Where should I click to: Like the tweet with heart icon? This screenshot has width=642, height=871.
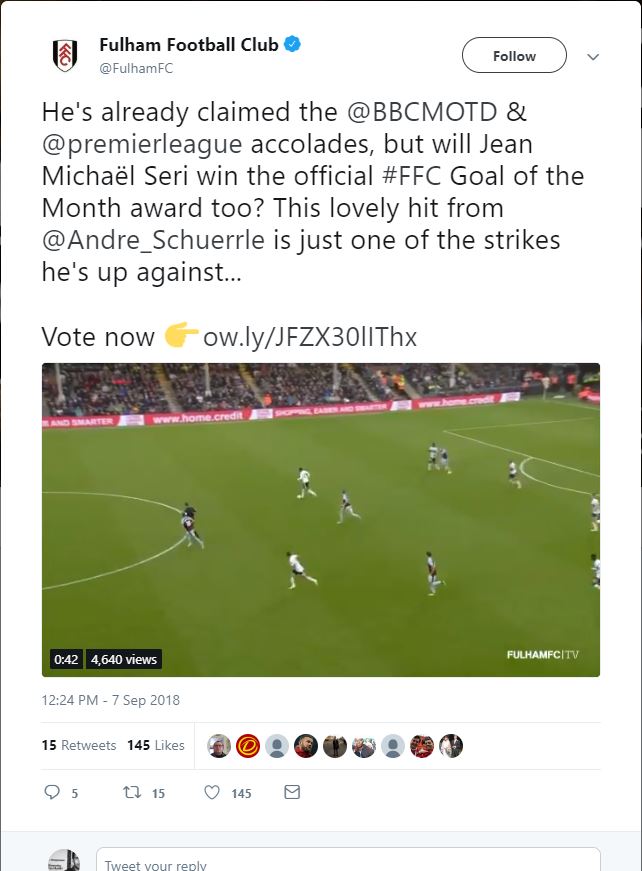[212, 792]
